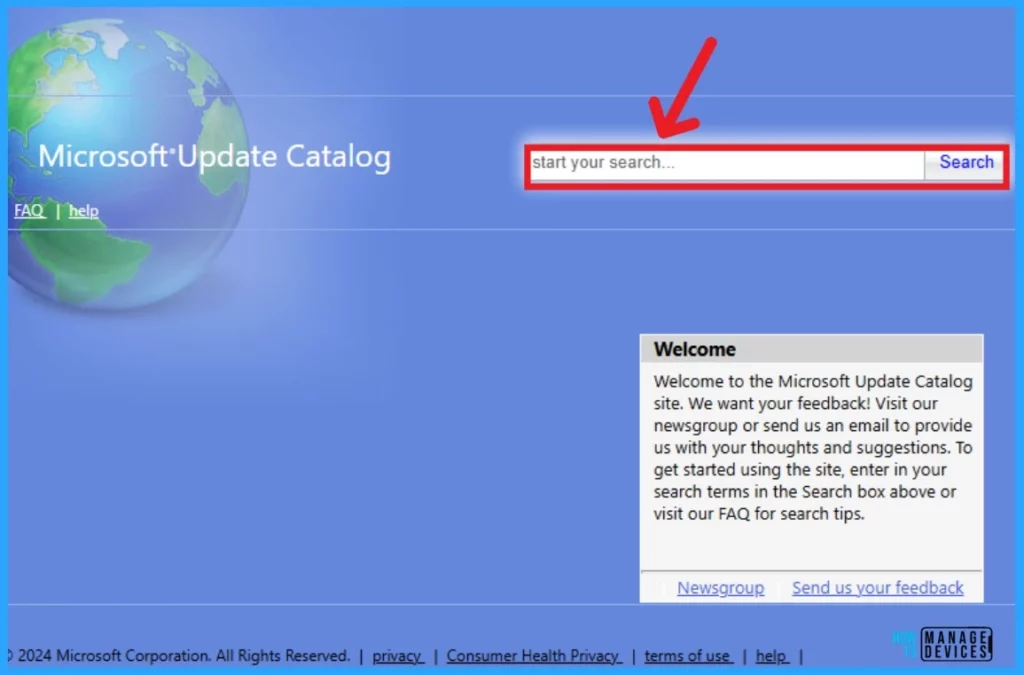Click the Search button
The width and height of the screenshot is (1024, 675).
coord(966,162)
